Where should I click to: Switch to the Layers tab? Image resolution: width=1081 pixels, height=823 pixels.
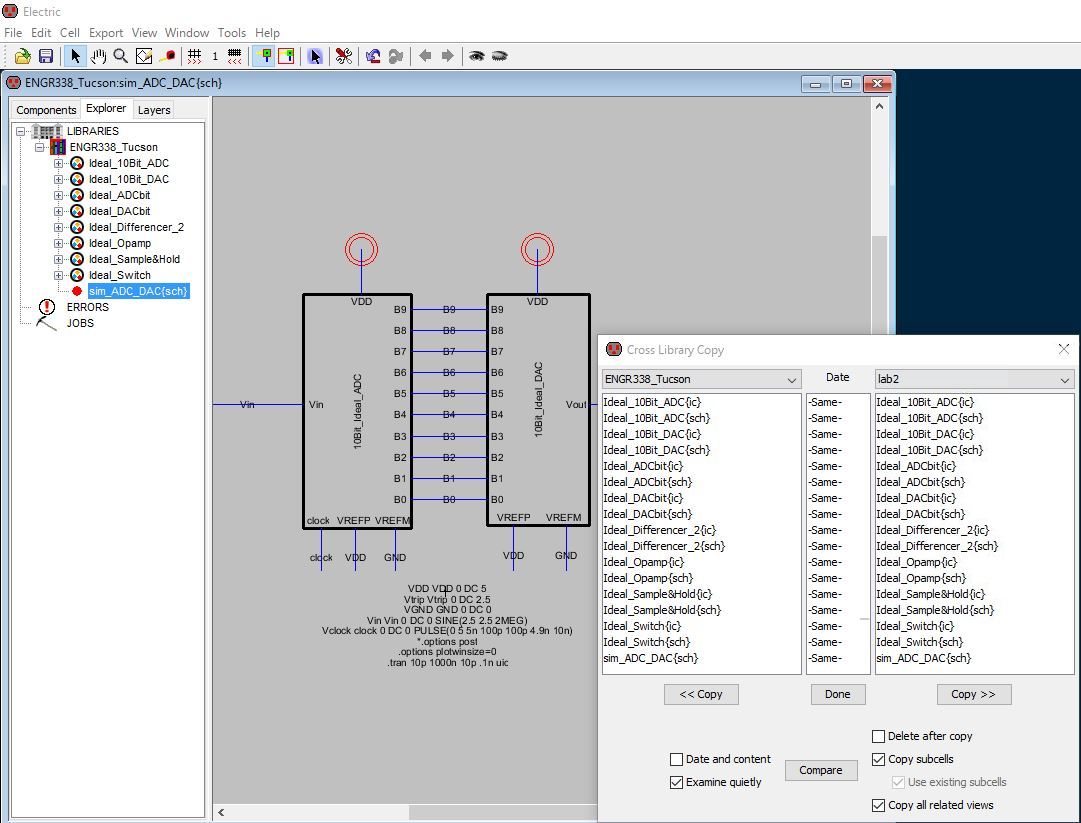(x=154, y=110)
